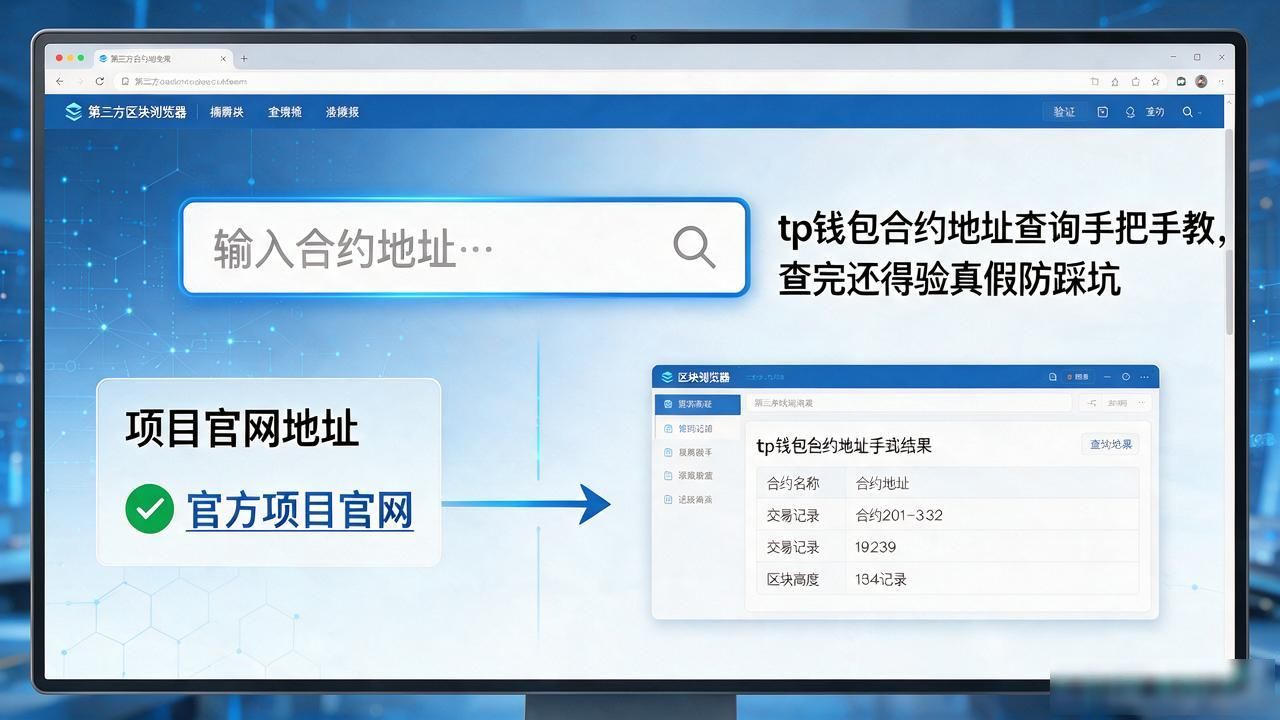Reload the page with the refresh icon

pyautogui.click(x=100, y=81)
